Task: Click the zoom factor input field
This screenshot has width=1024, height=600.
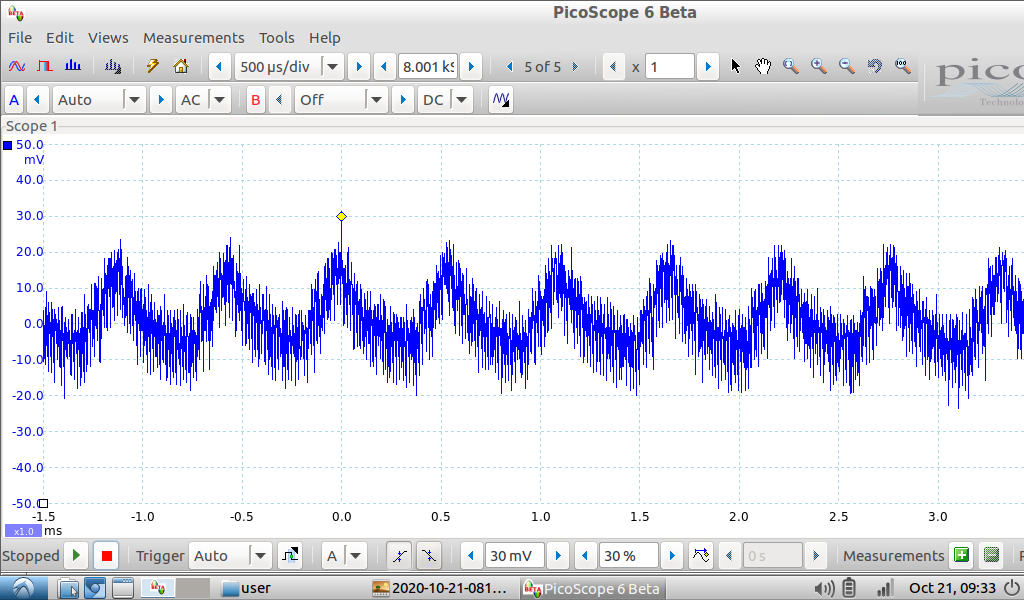Action: [x=669, y=67]
